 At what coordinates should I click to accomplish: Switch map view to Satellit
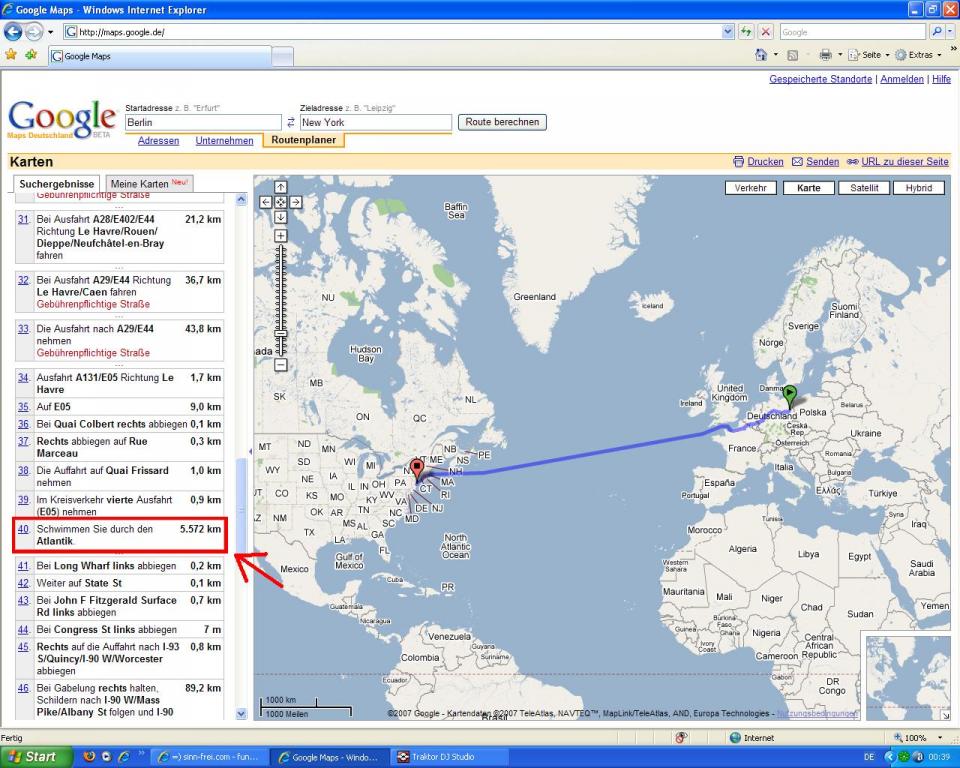[864, 188]
